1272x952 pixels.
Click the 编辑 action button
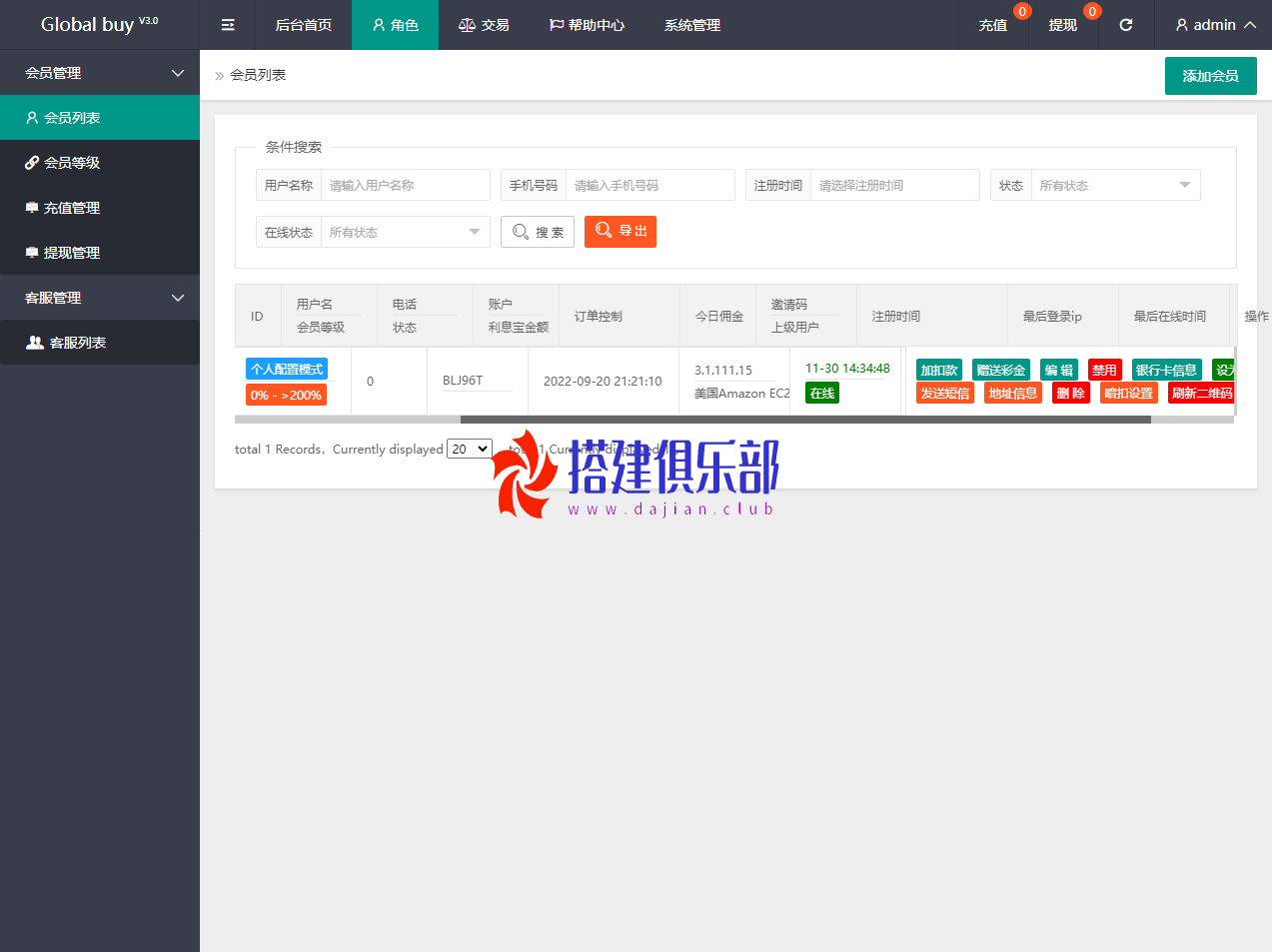pyautogui.click(x=1059, y=370)
